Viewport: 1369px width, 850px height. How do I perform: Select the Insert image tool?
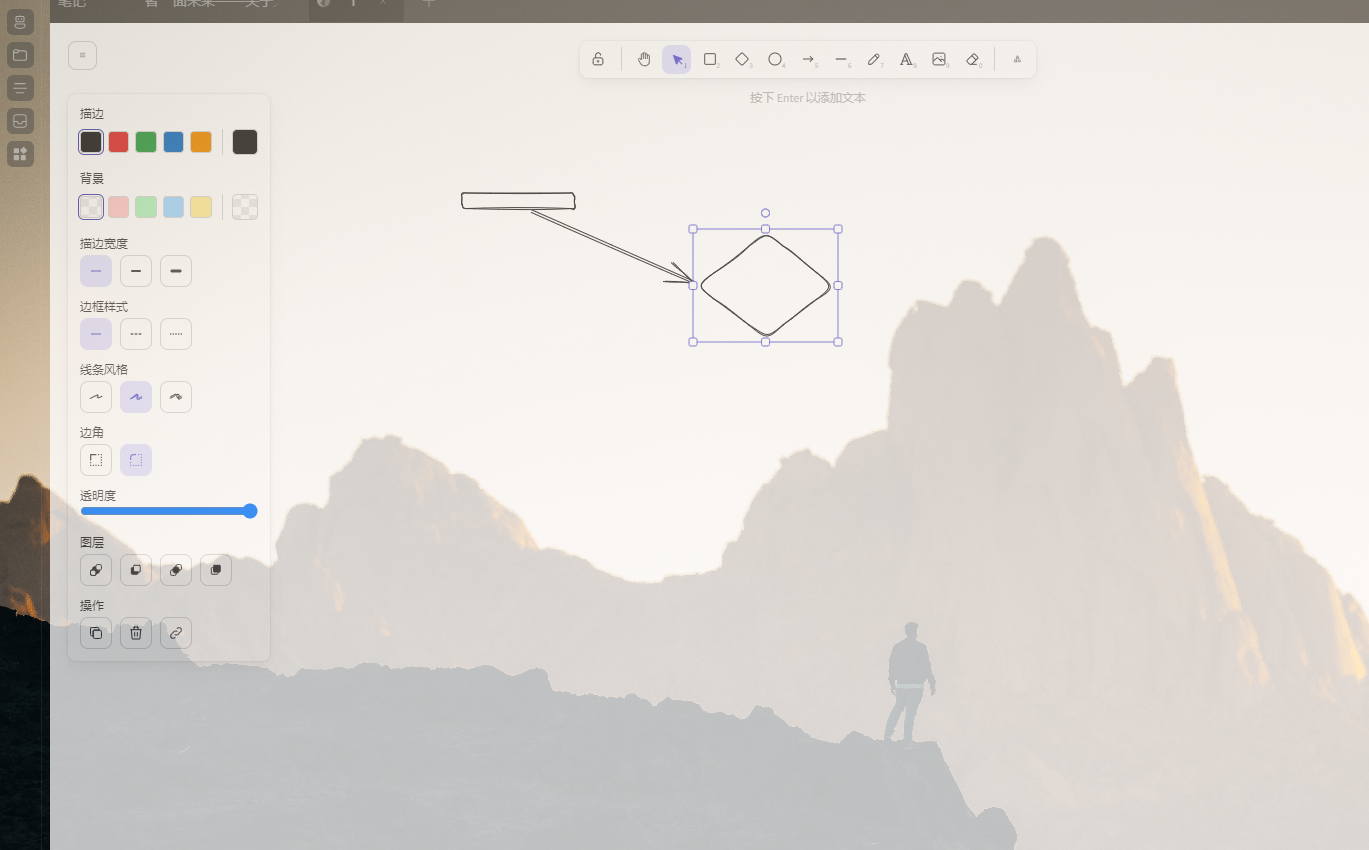(x=939, y=60)
